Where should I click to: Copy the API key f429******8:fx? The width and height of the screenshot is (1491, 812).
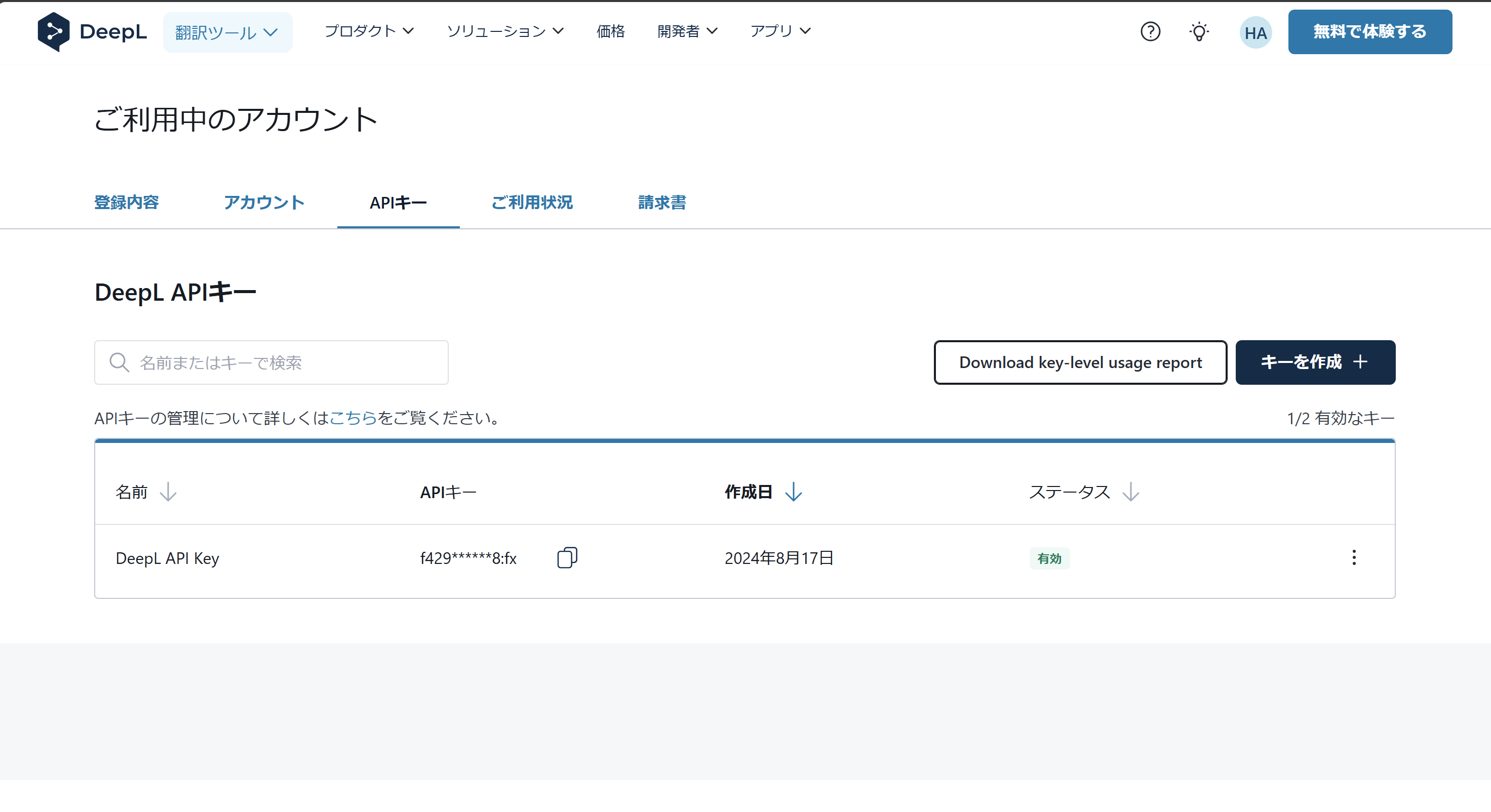pos(567,558)
